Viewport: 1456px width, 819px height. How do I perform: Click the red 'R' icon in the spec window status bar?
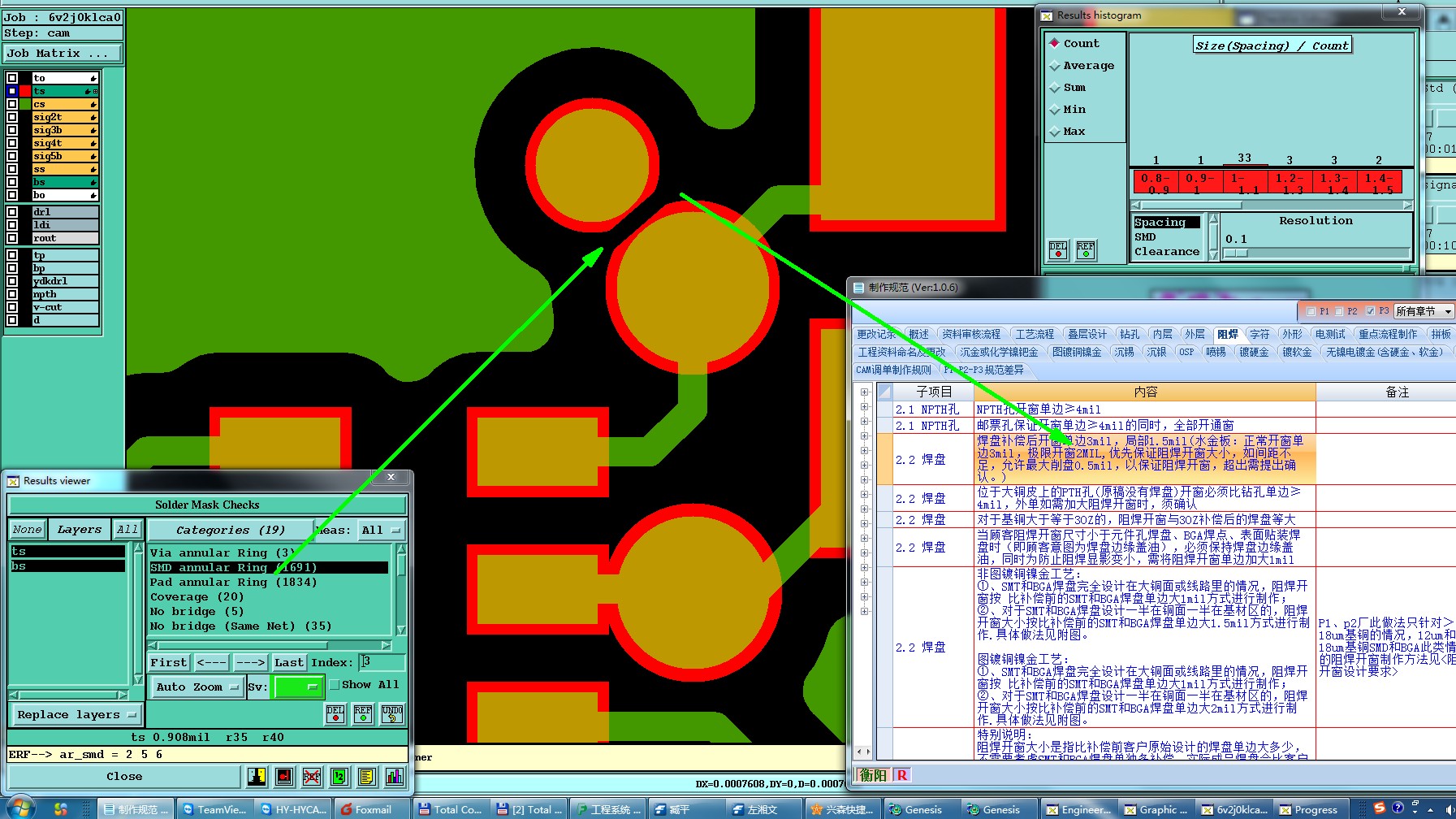click(901, 775)
